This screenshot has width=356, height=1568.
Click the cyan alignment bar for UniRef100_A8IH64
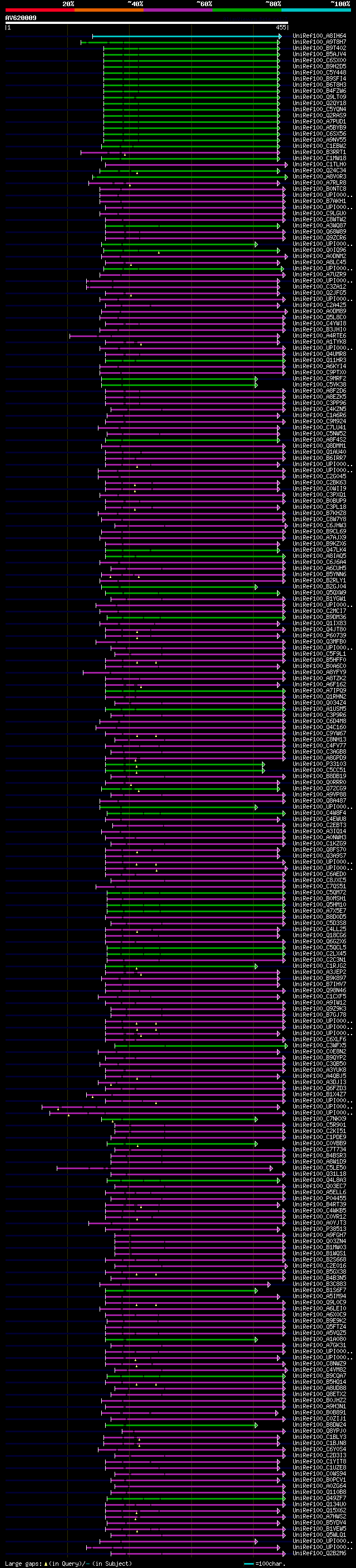click(x=187, y=37)
